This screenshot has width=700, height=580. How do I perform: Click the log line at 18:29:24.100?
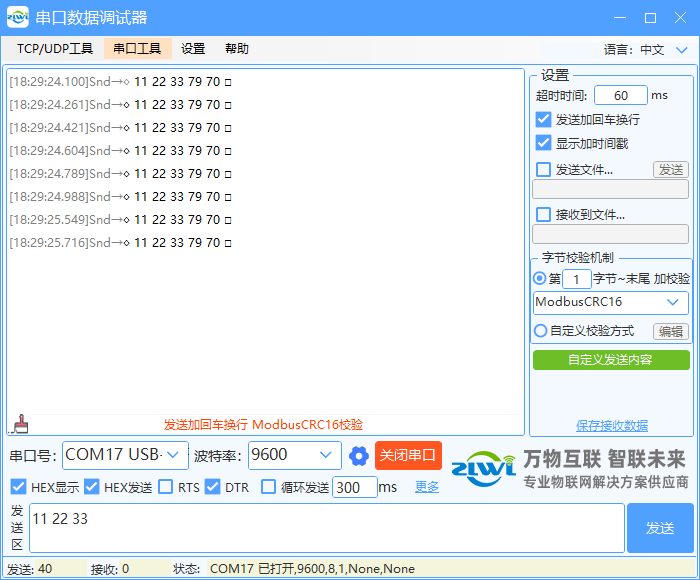(121, 82)
